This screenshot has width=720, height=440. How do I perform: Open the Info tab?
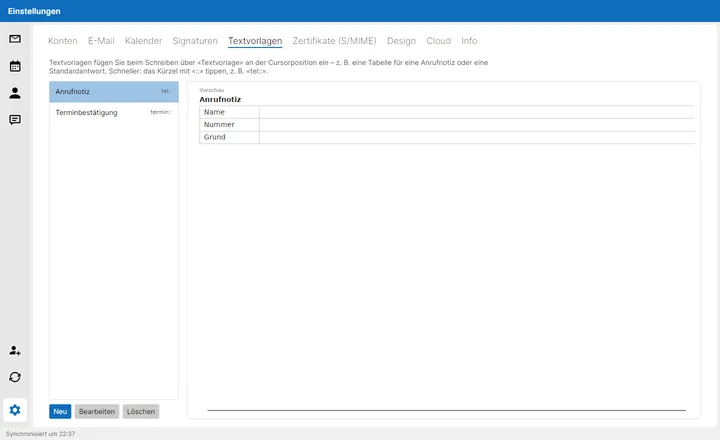(469, 41)
